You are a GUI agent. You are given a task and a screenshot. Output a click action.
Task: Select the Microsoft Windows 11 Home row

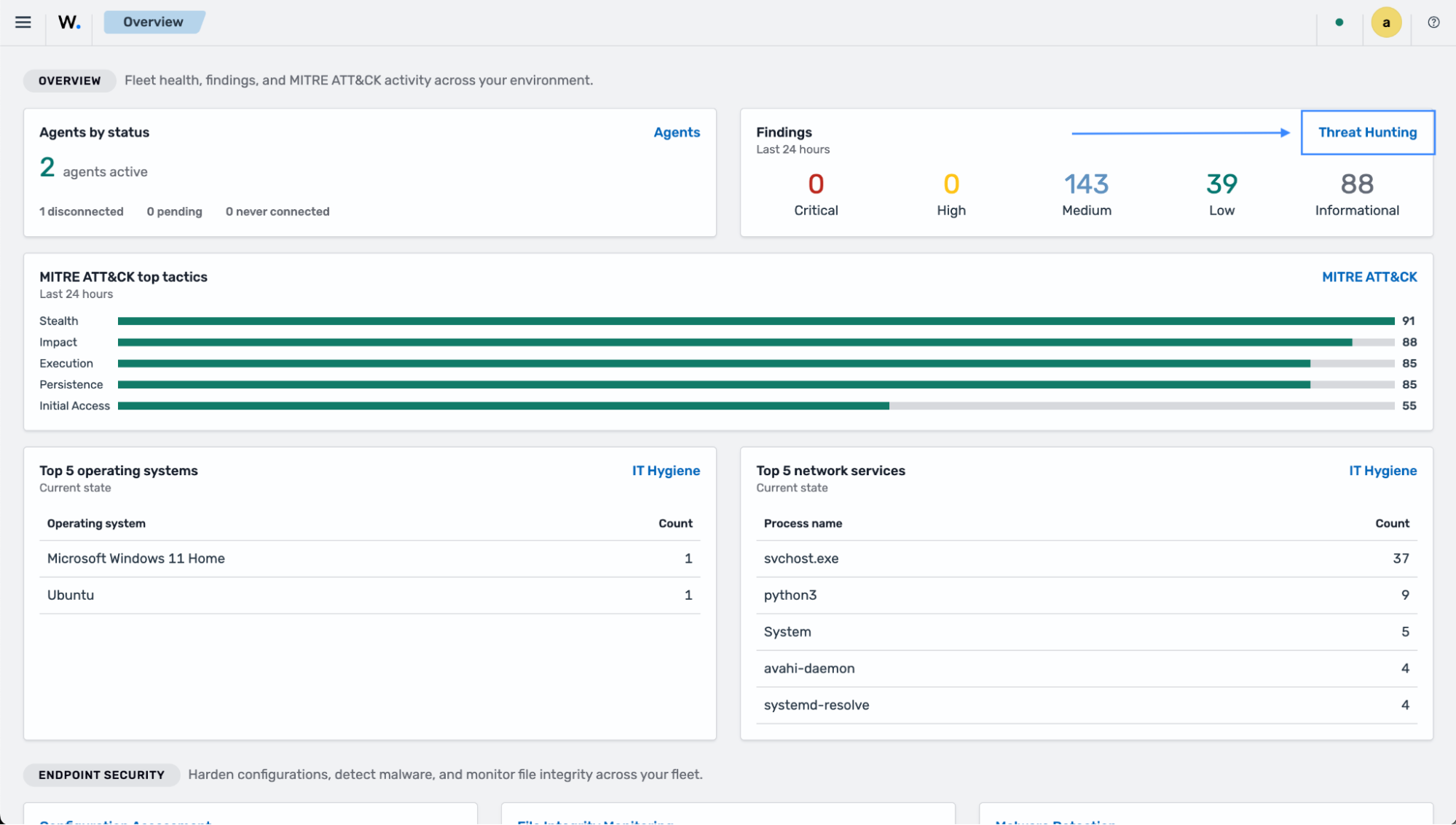pos(370,559)
